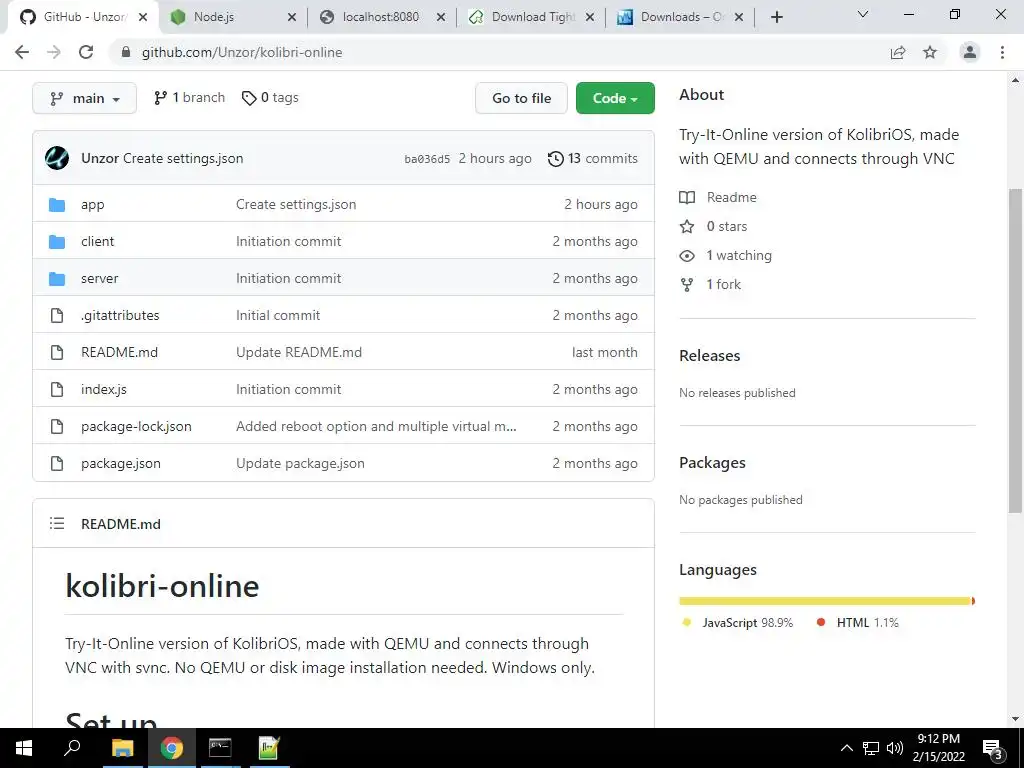Click the 1 watching link

[x=739, y=255]
